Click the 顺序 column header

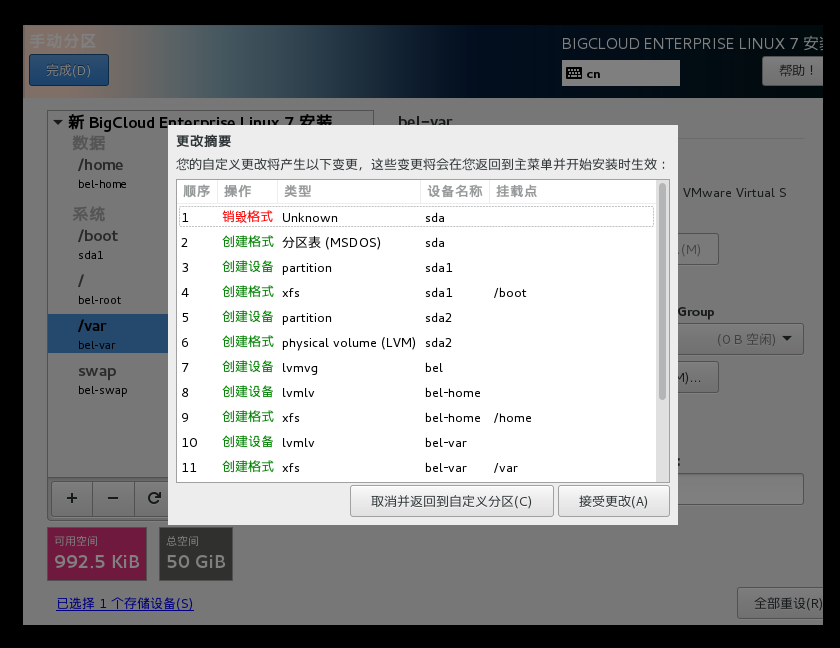click(196, 192)
